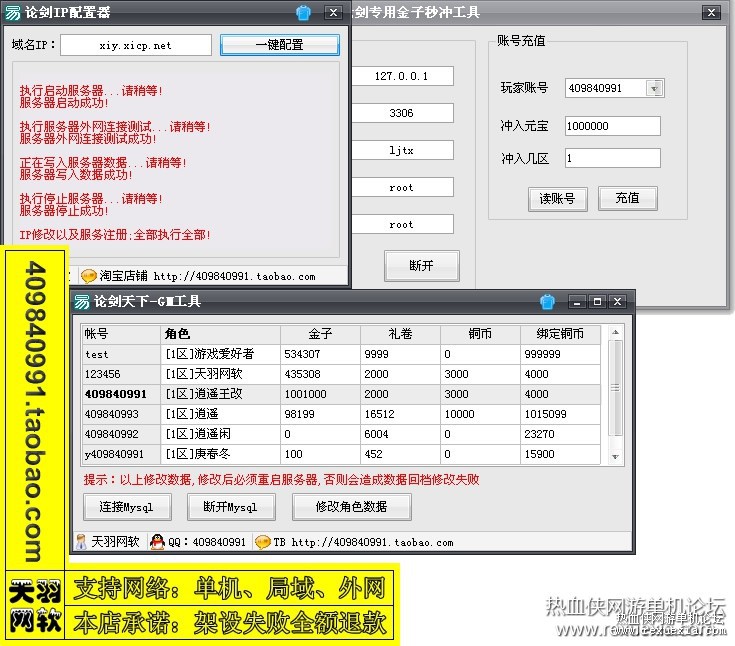Focus the 域名IP field with xiy.xicp.net
735x646 pixels.
coord(136,45)
